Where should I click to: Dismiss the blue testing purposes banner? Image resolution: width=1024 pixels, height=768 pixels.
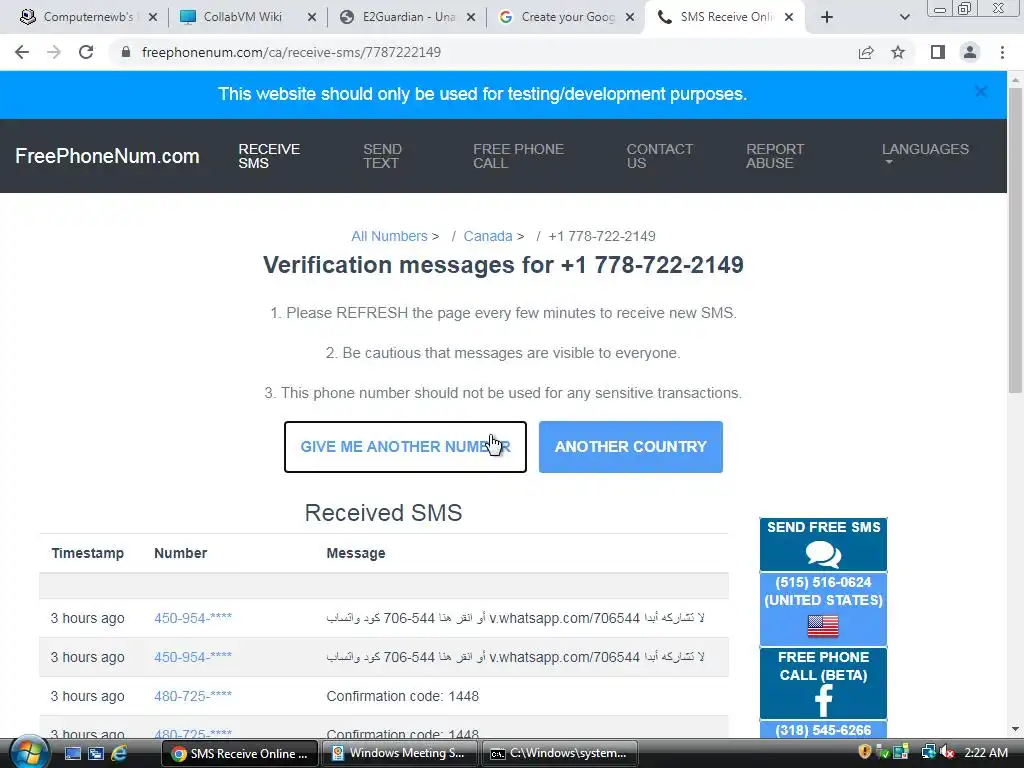(981, 92)
